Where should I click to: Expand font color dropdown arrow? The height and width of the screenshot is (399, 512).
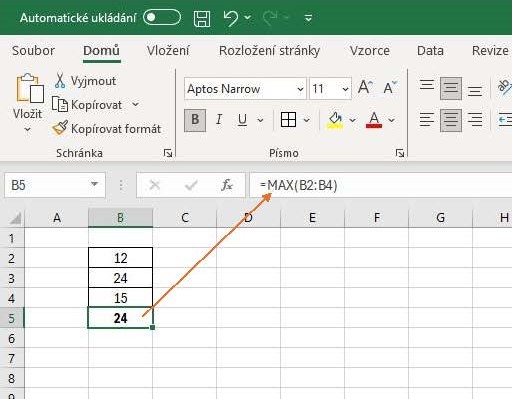[x=391, y=120]
